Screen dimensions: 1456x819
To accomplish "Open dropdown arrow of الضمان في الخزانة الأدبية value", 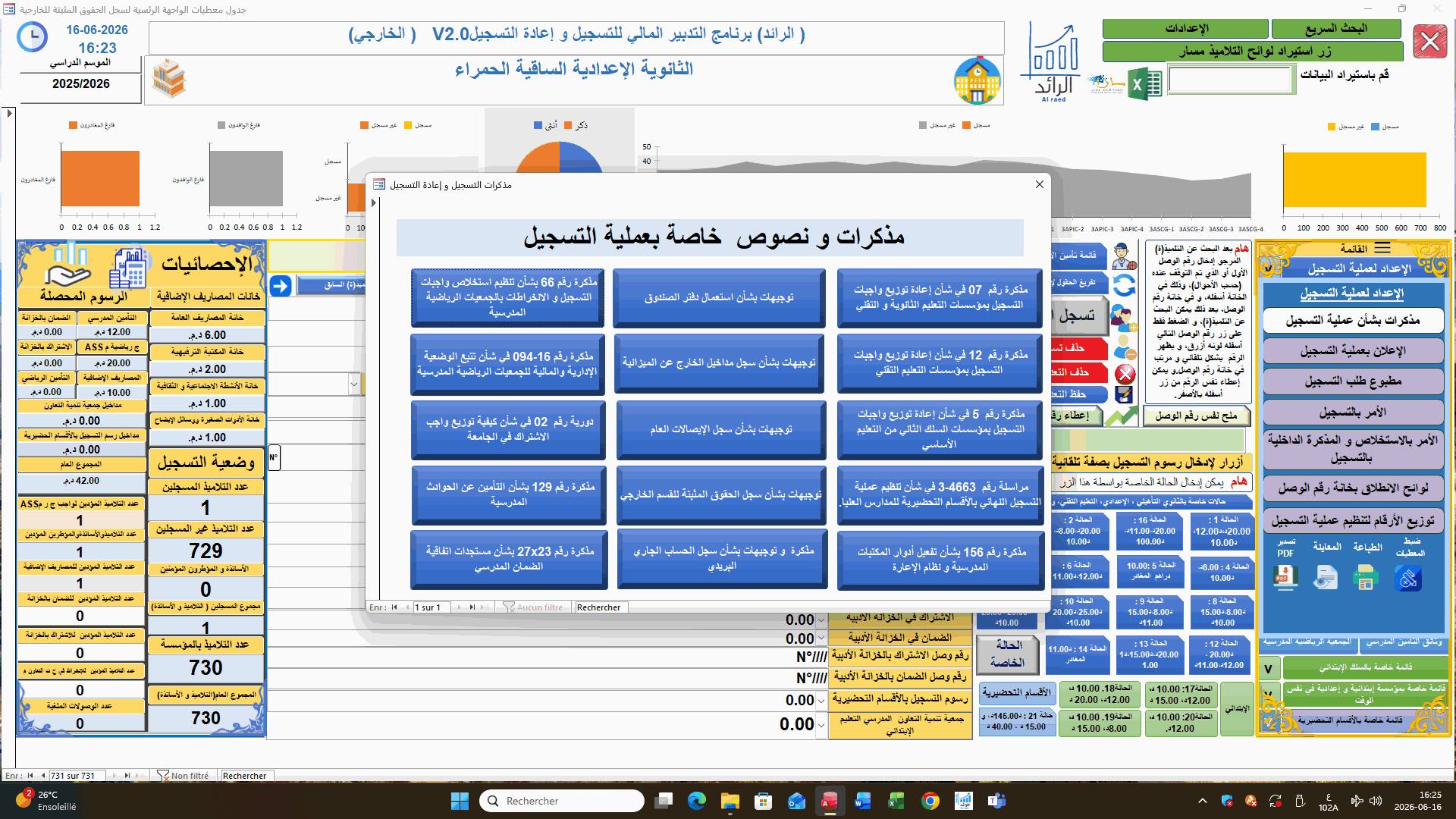I will [821, 639].
